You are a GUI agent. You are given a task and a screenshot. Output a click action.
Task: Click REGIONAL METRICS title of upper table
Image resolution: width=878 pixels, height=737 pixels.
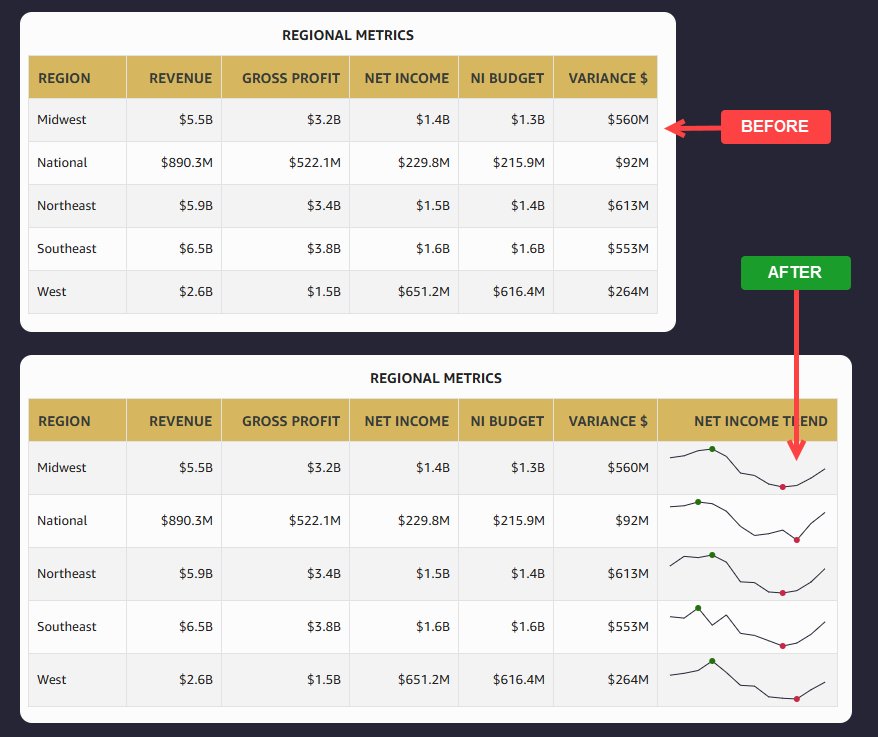348,35
